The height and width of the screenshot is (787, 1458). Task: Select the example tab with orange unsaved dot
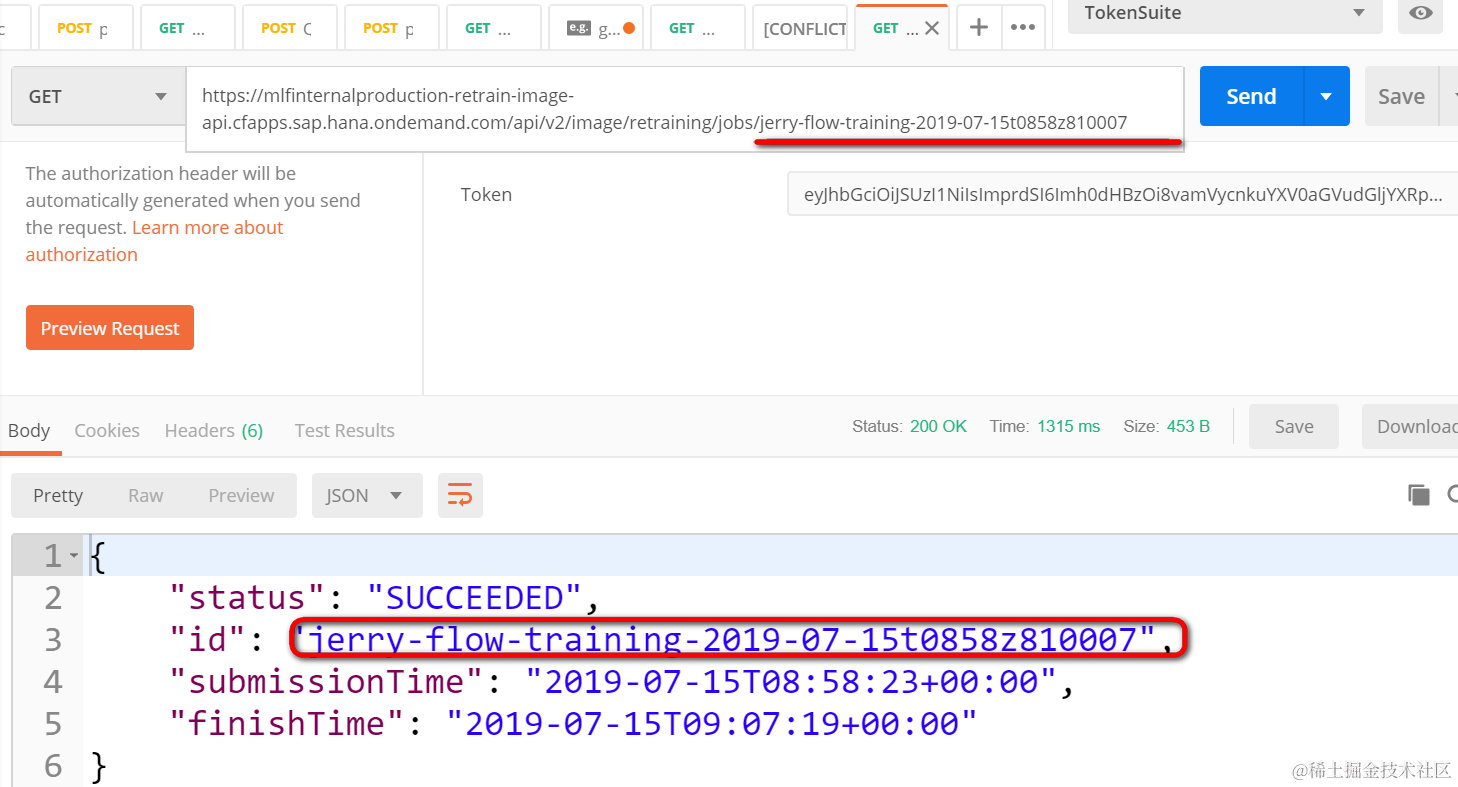[596, 28]
